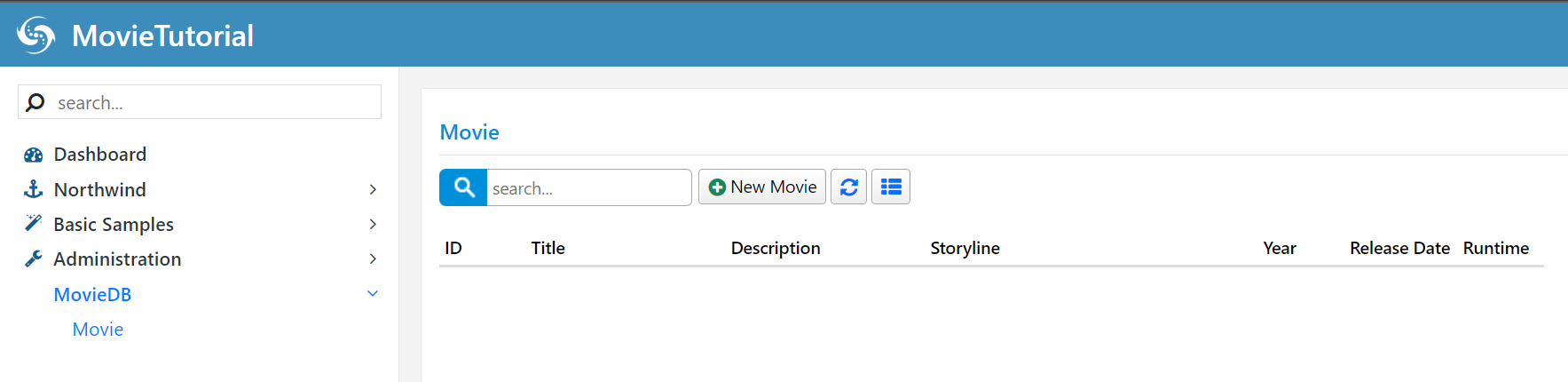The image size is (1568, 382).
Task: Click the sidebar search magnifier icon
Action: point(35,103)
